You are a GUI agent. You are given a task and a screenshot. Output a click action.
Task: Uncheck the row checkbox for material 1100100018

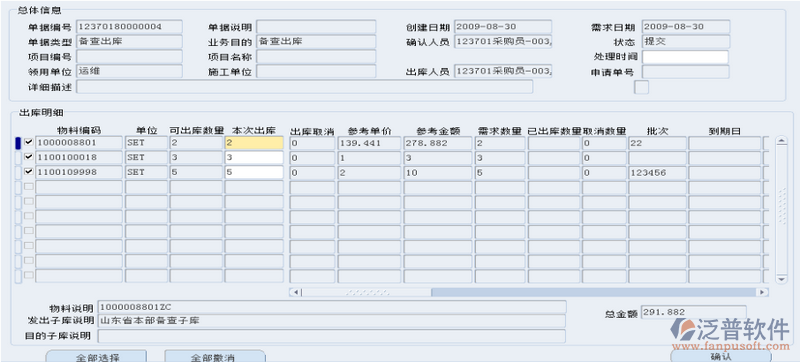[29, 157]
